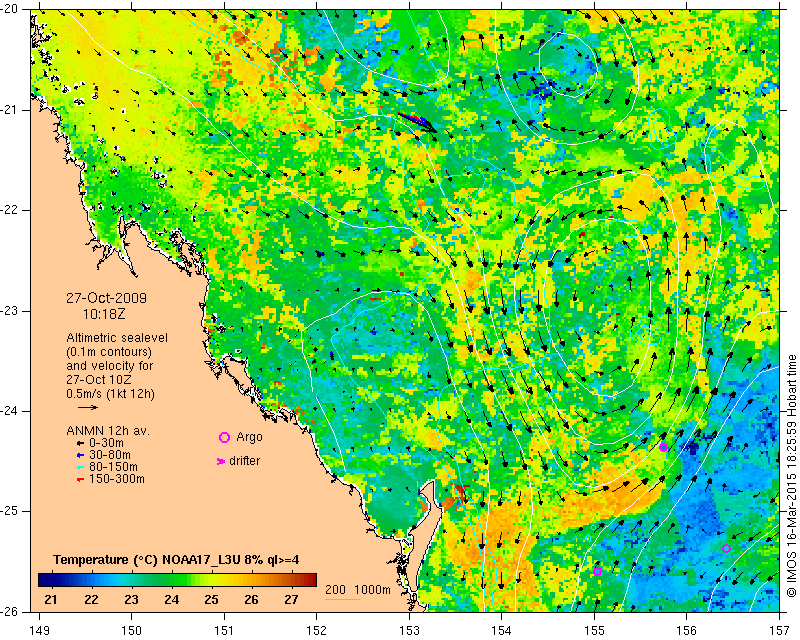Click the '30-80m' depth label
This screenshot has height=640, width=800.
click(x=110, y=455)
